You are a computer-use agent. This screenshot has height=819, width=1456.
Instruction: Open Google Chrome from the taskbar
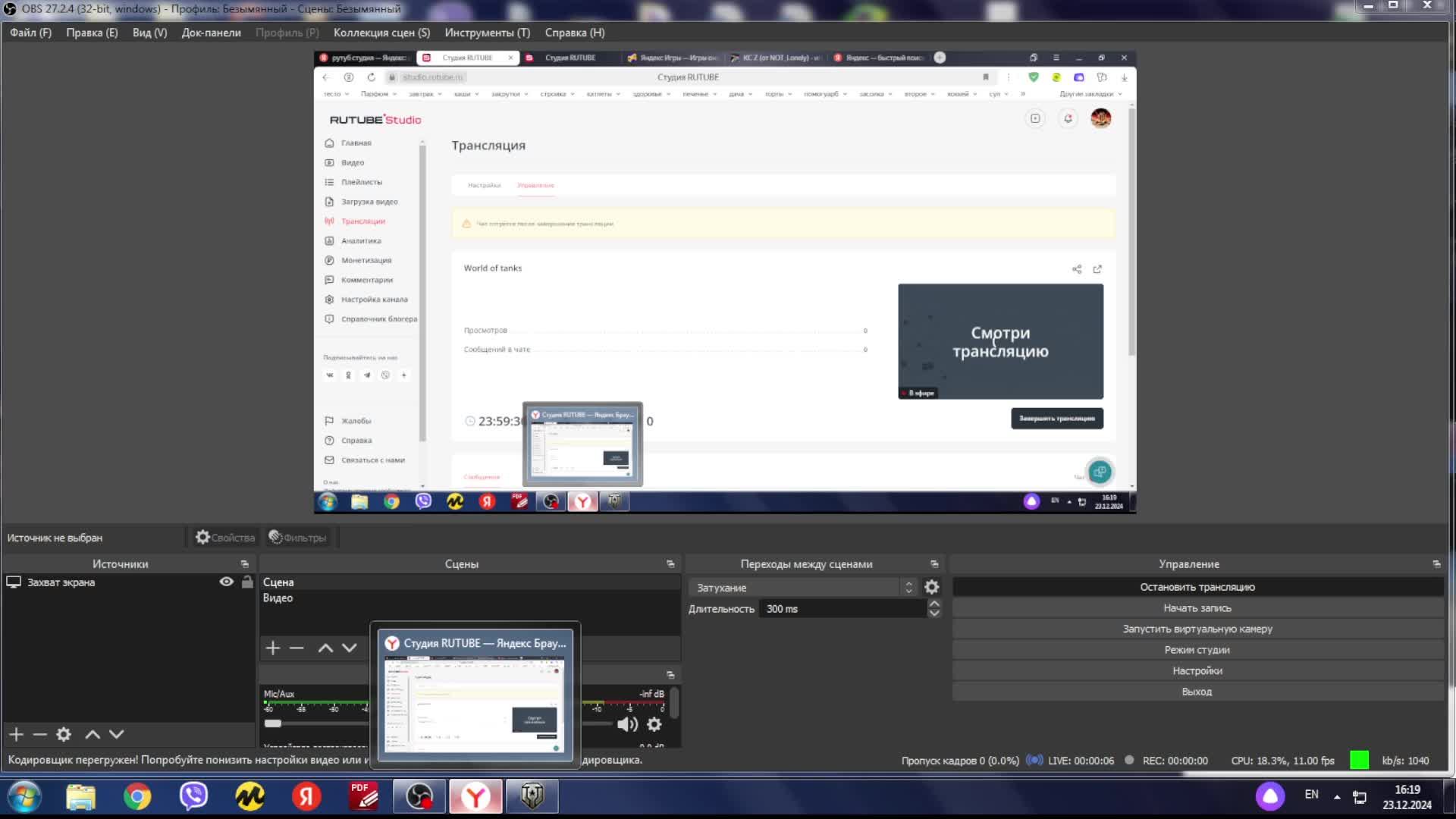[x=137, y=796]
